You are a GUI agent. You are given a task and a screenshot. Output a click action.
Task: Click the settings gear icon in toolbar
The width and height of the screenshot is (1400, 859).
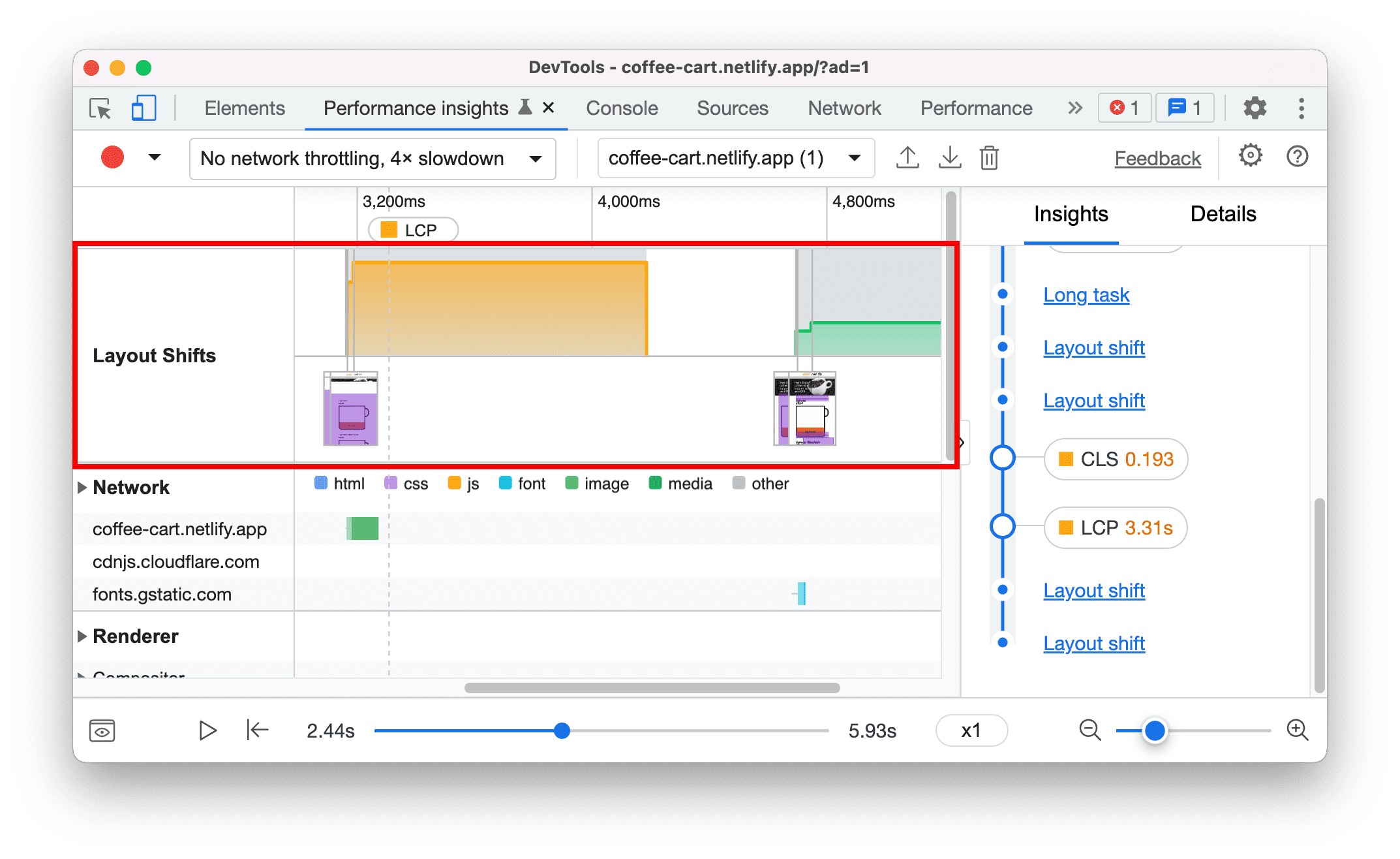(x=1249, y=156)
